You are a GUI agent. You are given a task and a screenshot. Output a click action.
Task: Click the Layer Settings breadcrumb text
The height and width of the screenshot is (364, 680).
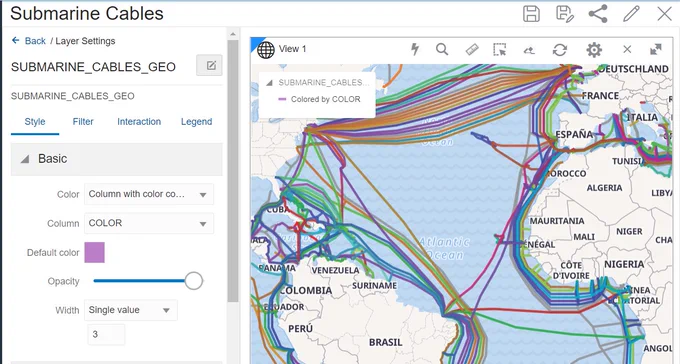click(x=85, y=41)
